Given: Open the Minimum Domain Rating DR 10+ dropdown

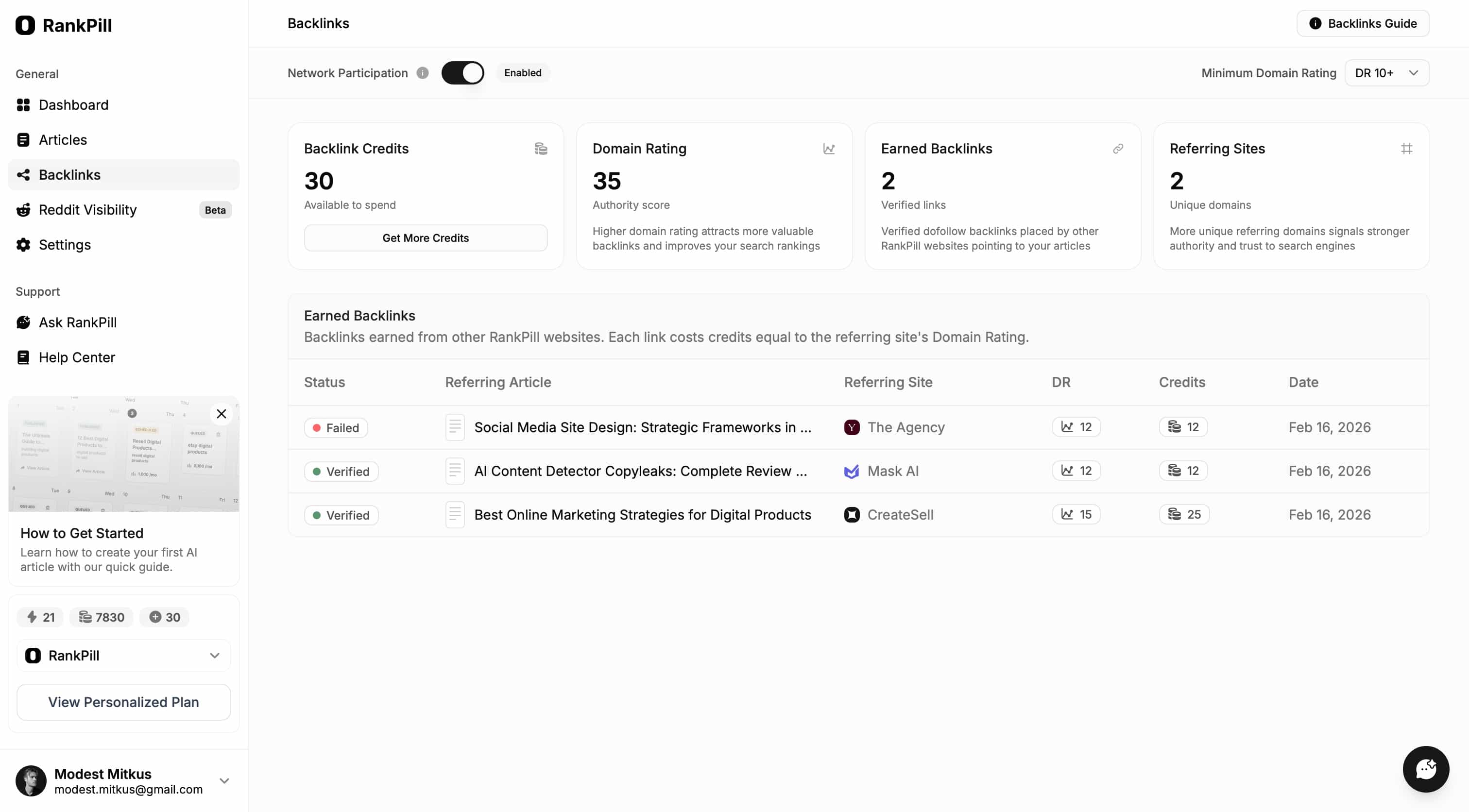Looking at the screenshot, I should point(1386,72).
